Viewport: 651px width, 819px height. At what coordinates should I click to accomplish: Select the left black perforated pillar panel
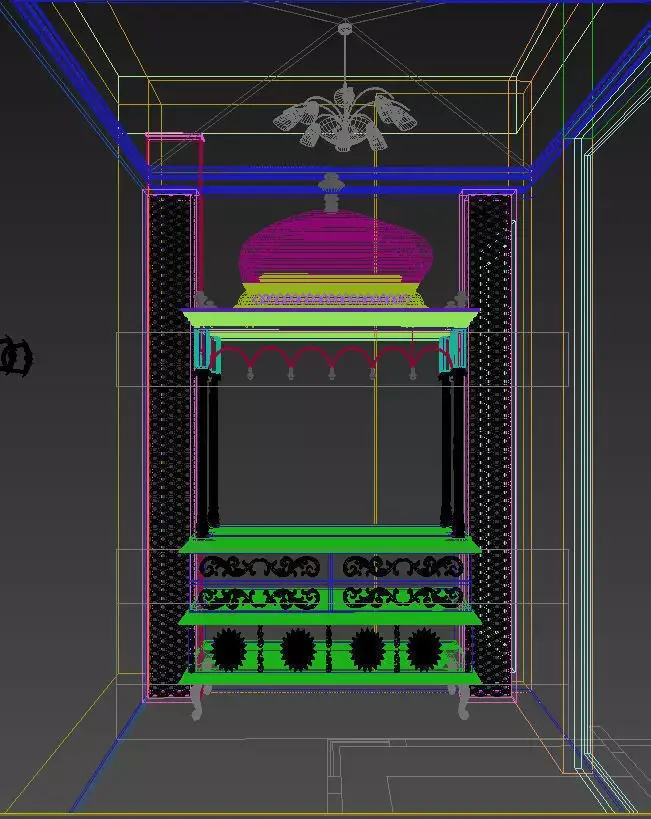pyautogui.click(x=169, y=444)
